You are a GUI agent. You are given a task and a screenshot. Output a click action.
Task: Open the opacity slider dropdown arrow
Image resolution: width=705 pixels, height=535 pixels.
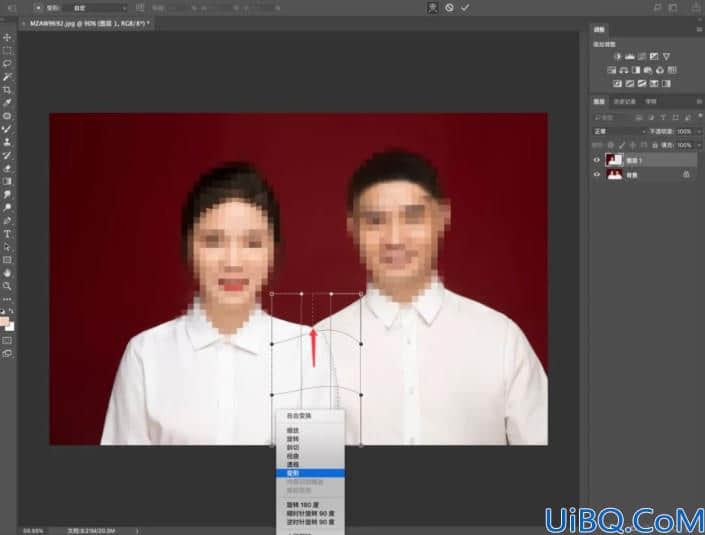click(x=699, y=131)
